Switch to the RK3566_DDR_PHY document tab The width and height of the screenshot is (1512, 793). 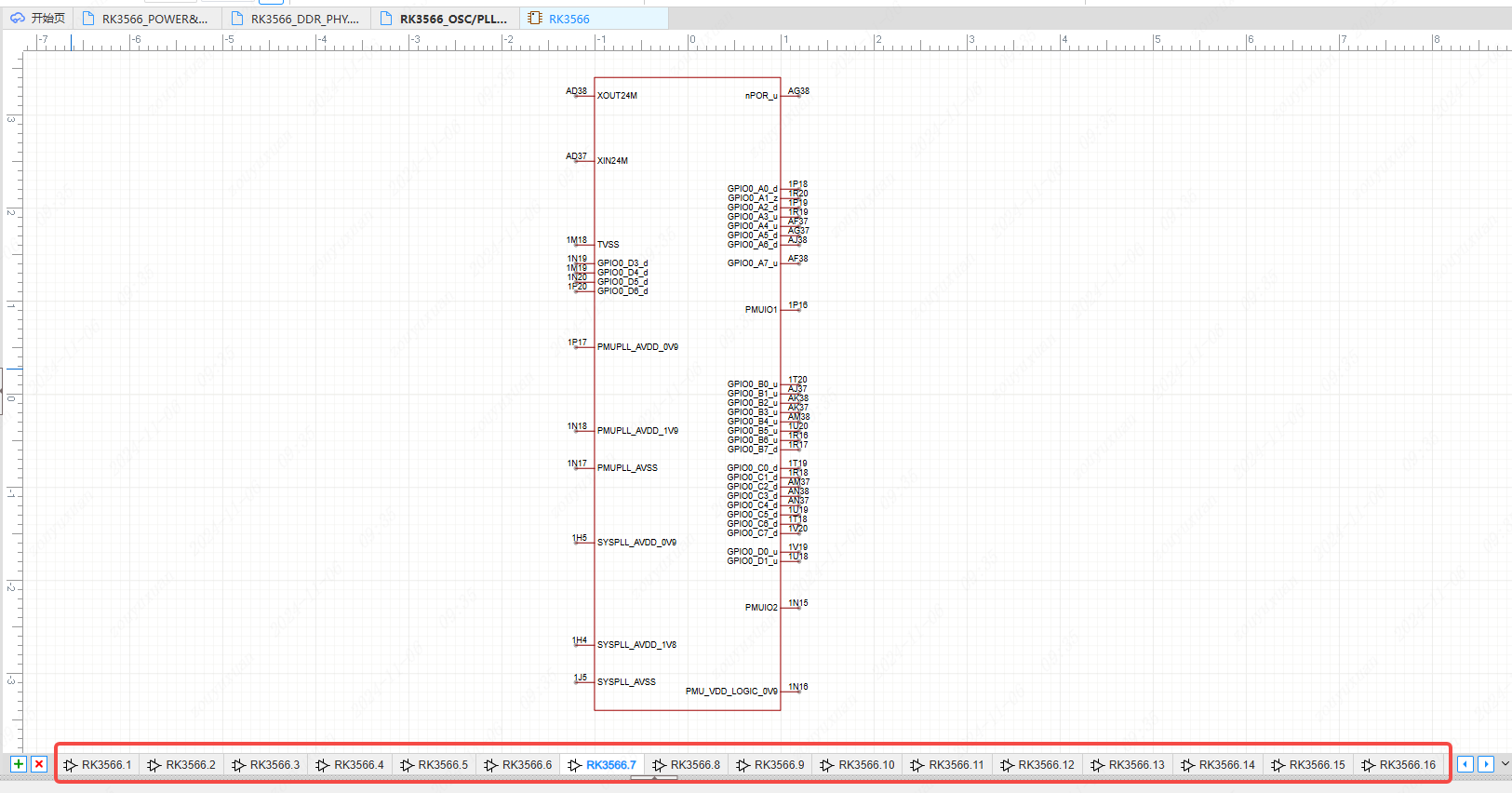pyautogui.click(x=295, y=19)
